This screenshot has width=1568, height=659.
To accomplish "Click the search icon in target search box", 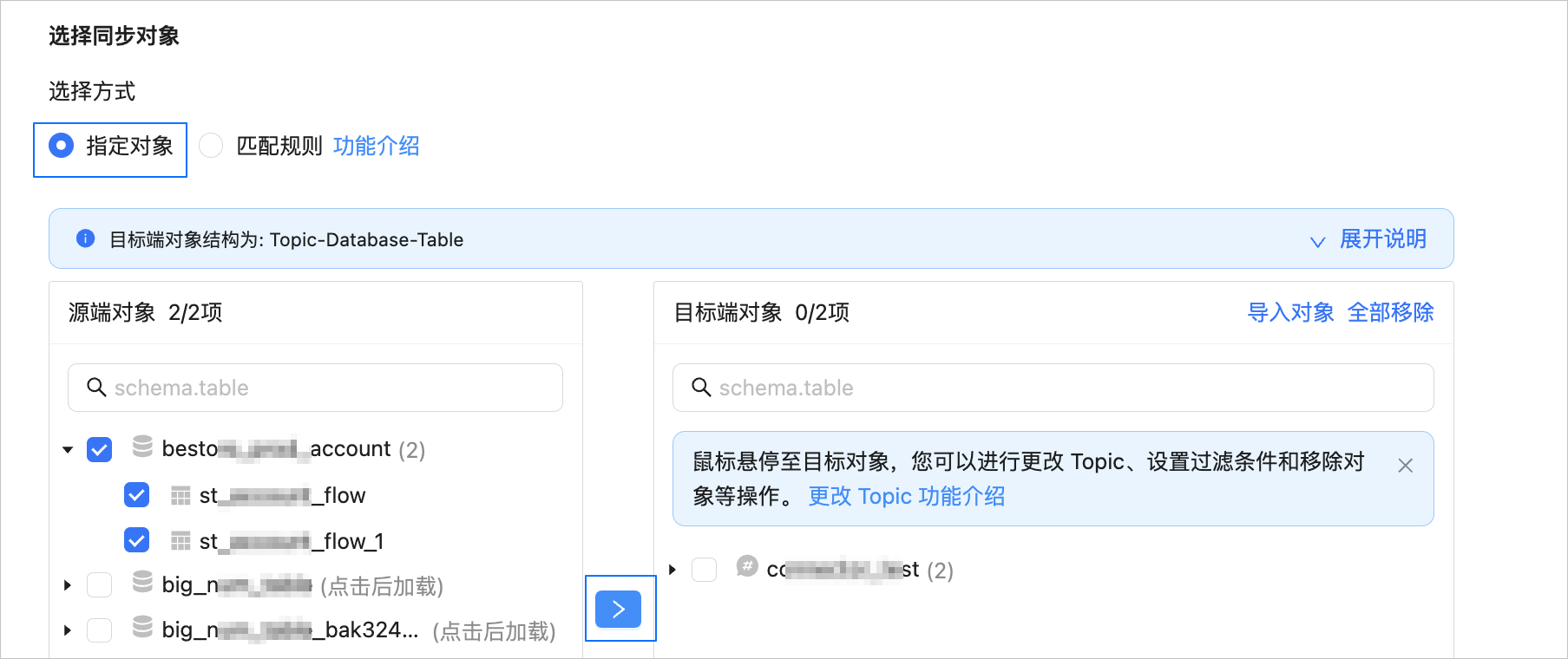I will (x=701, y=387).
